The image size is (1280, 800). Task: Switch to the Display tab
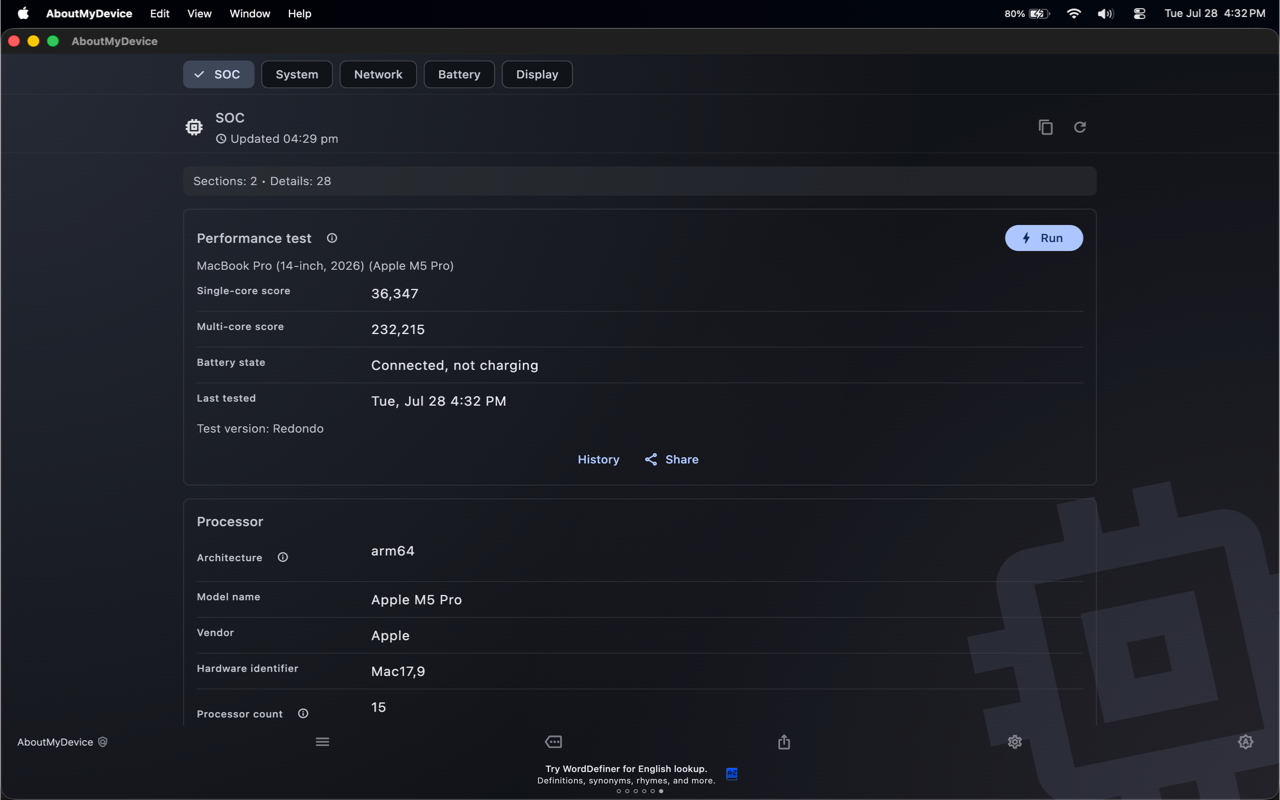[537, 74]
